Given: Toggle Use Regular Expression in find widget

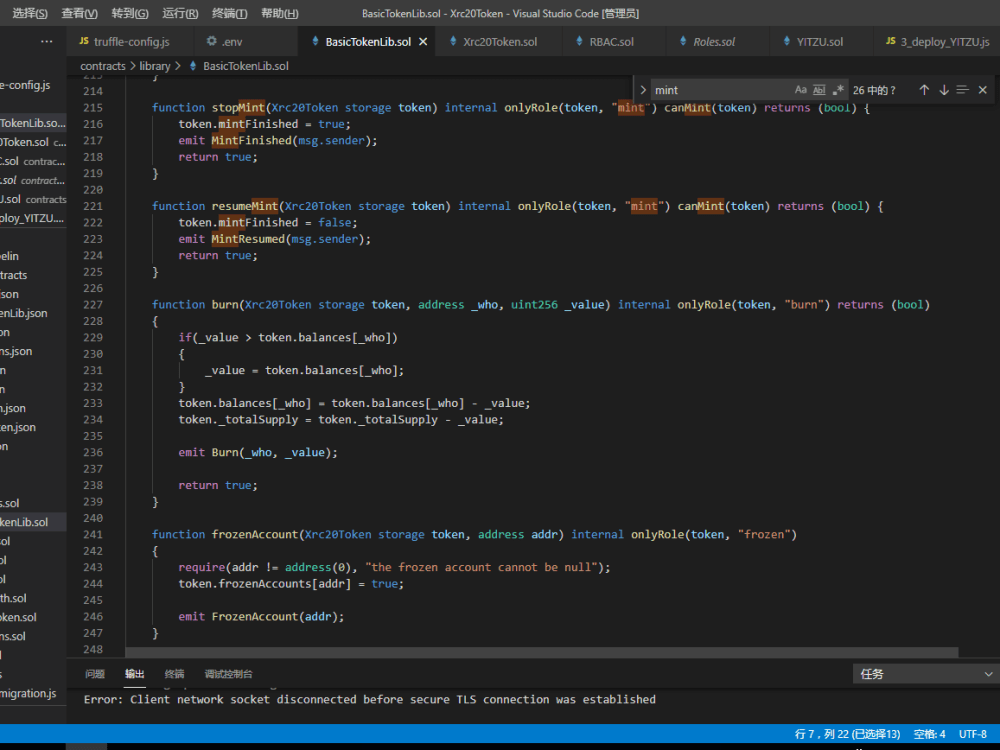Looking at the screenshot, I should pos(838,90).
